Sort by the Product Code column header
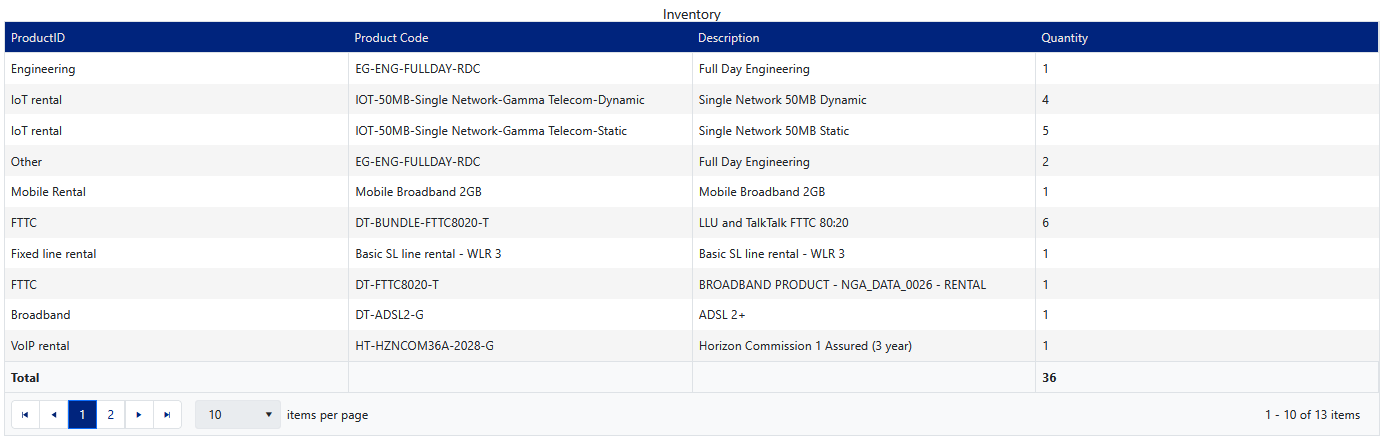This screenshot has width=1384, height=442. click(x=391, y=38)
